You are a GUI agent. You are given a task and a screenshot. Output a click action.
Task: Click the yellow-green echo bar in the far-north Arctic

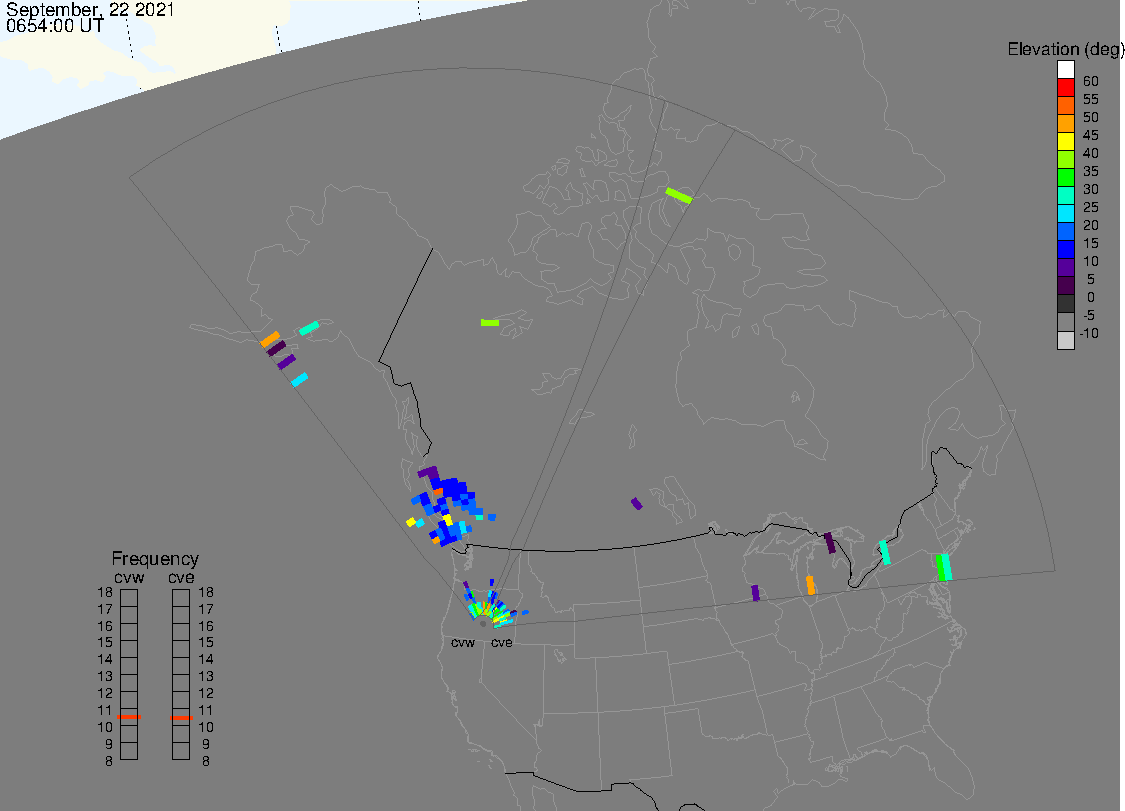(x=679, y=195)
